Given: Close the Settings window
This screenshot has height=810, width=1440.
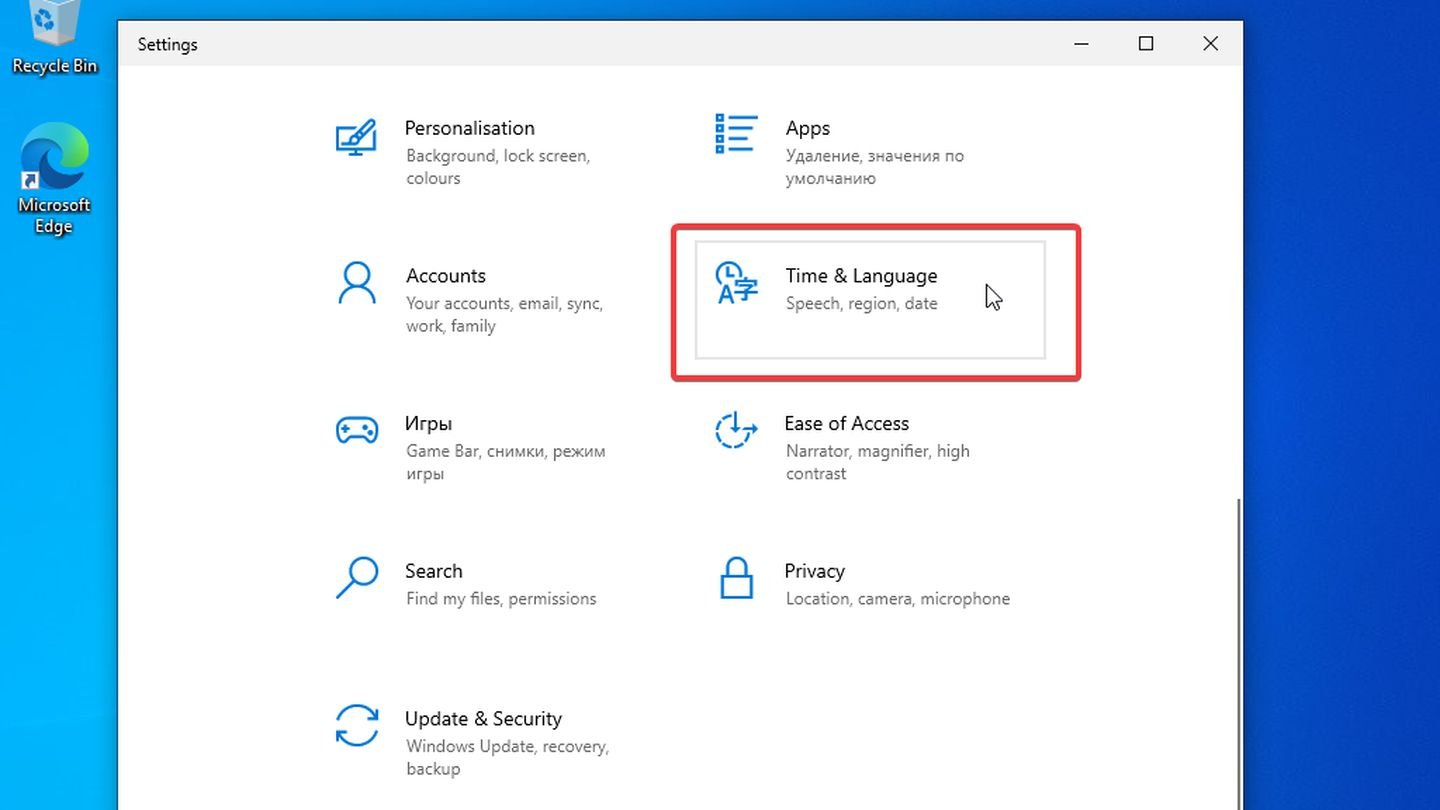Looking at the screenshot, I should 1210,44.
